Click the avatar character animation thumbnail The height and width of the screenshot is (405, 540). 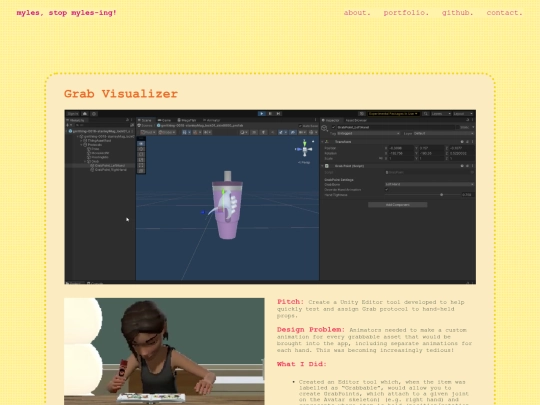tap(164, 351)
